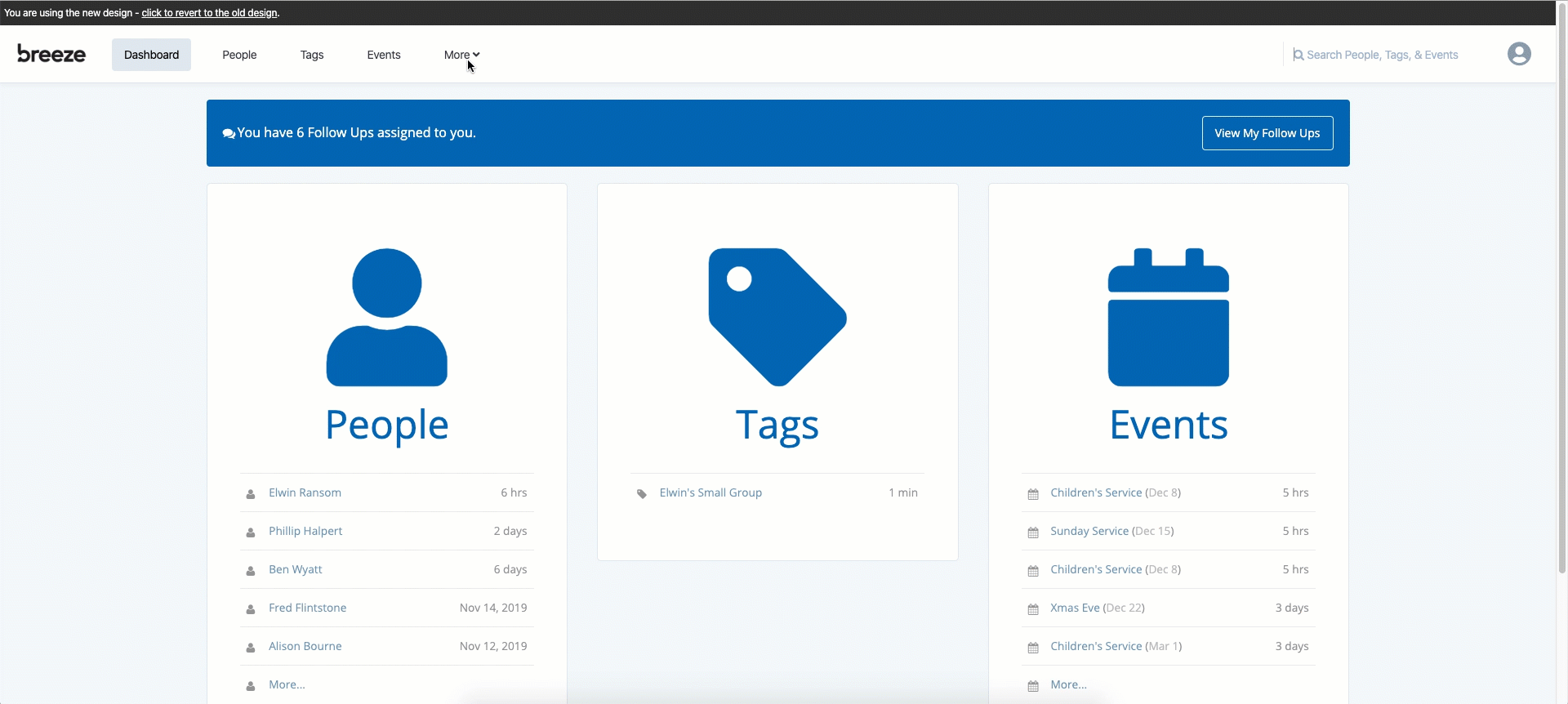
Task: Open Phillip Halpert's profile
Action: [305, 531]
